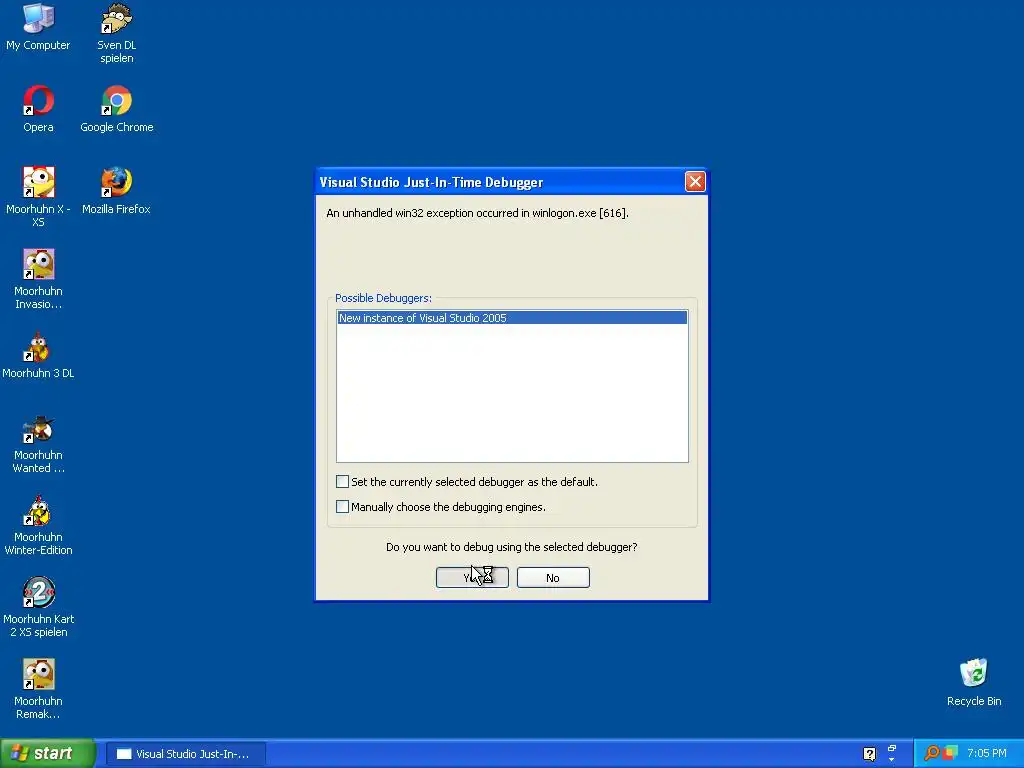Click No to decline debugging
This screenshot has height=768, width=1024.
coord(553,577)
